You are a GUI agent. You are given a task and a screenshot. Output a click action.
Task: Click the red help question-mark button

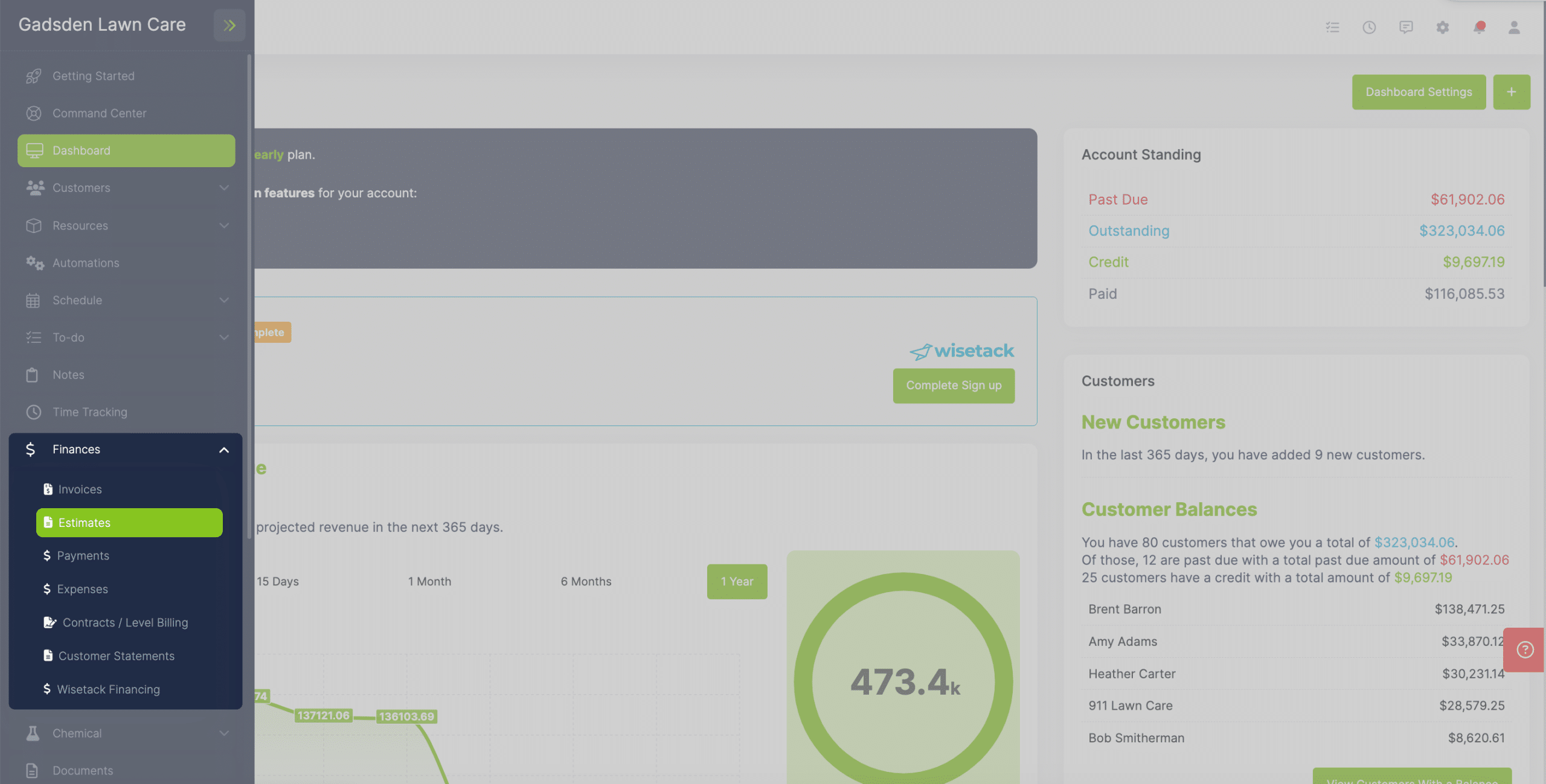point(1524,650)
